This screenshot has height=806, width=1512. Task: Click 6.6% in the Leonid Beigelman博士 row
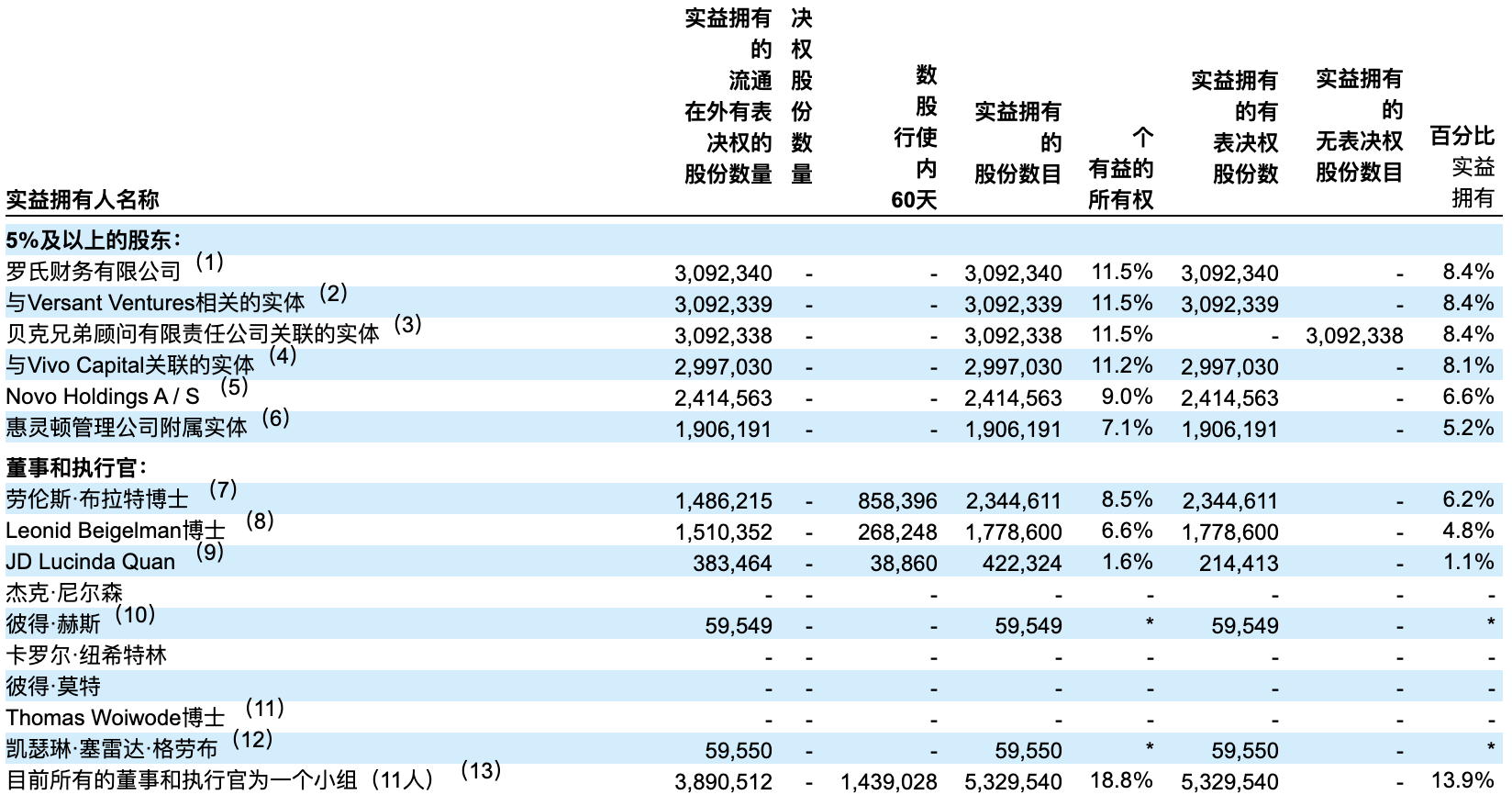click(x=1128, y=531)
